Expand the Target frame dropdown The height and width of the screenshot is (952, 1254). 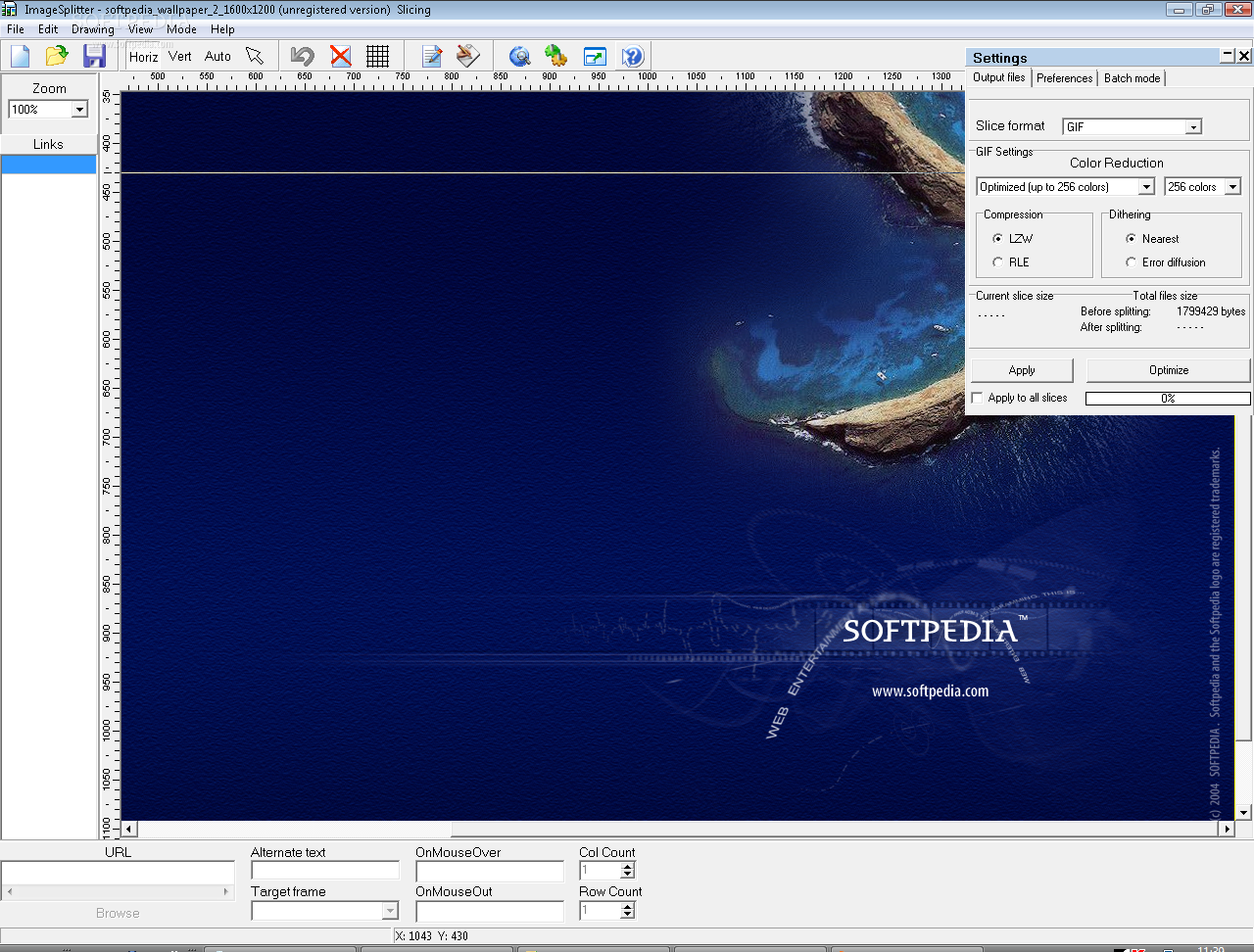(390, 912)
